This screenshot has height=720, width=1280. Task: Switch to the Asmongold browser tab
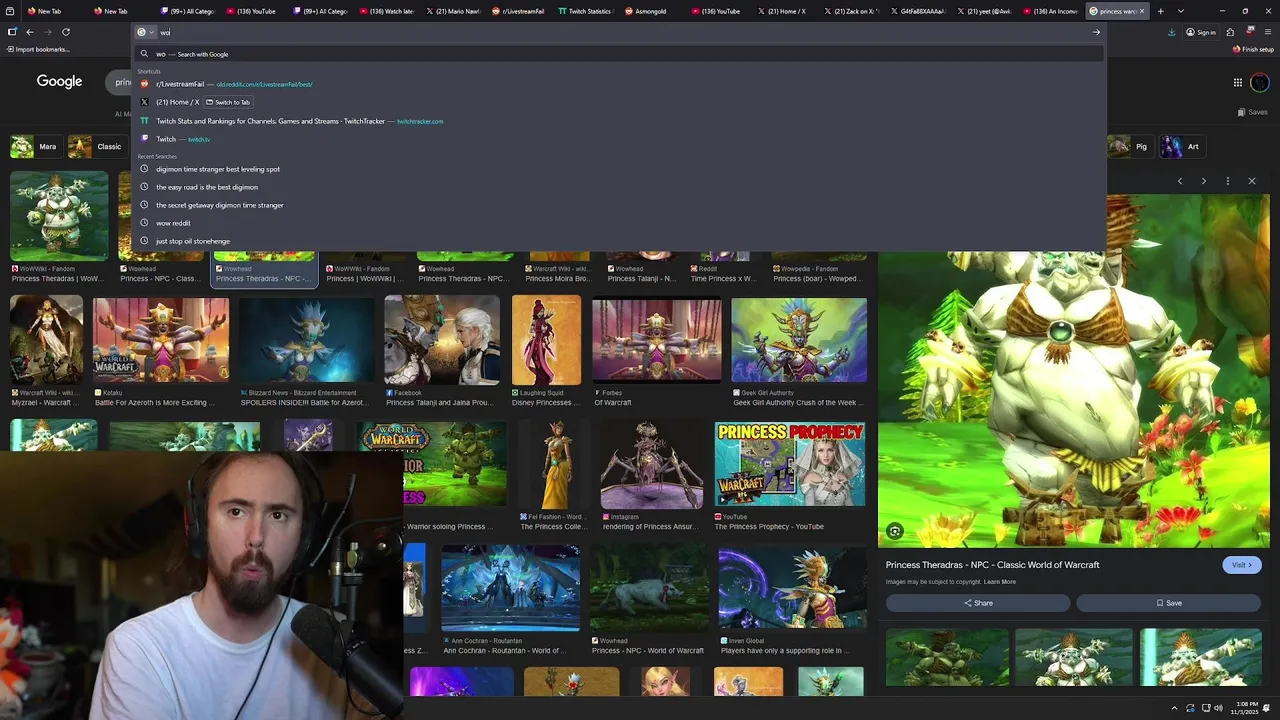[653, 11]
